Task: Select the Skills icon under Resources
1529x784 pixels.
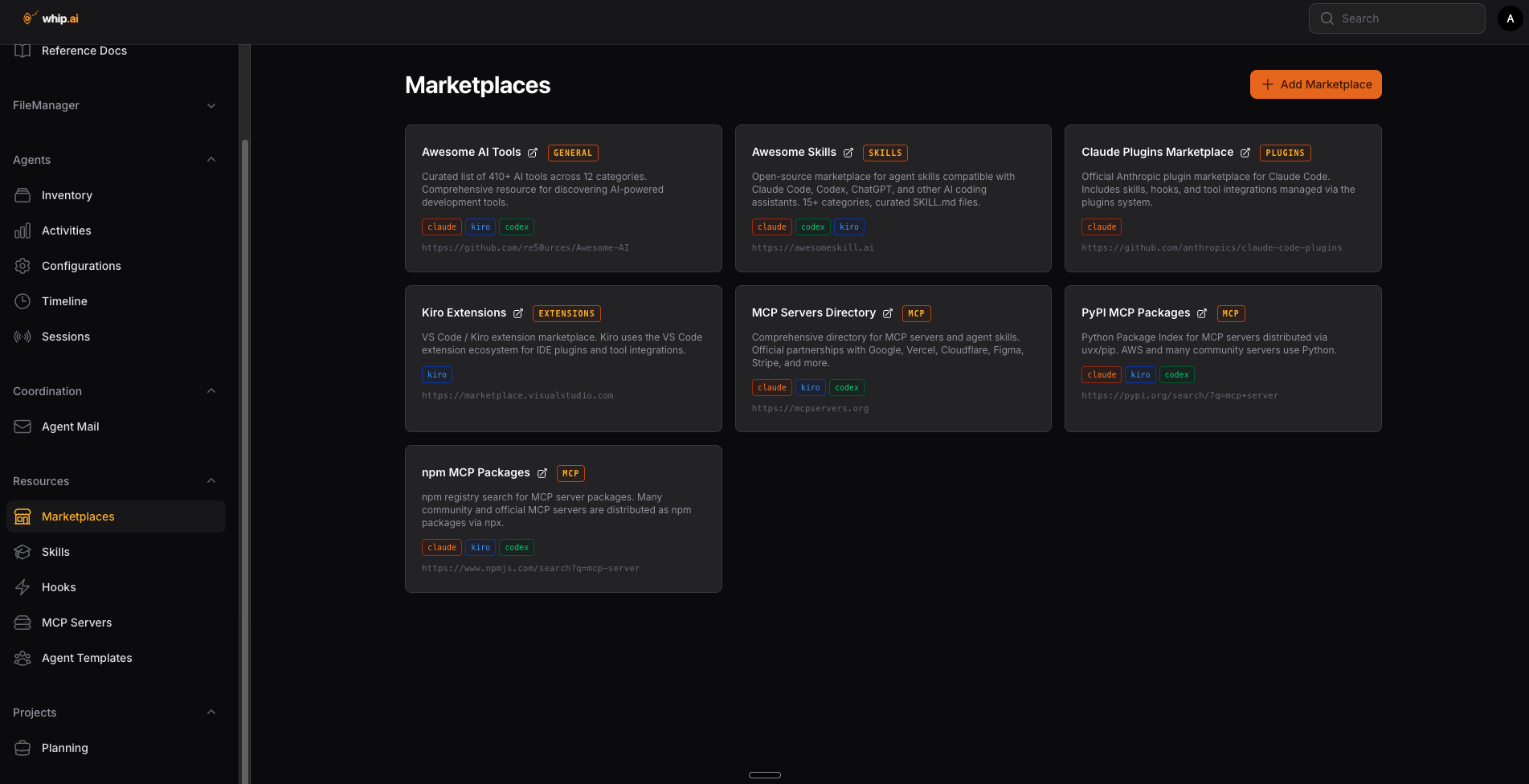Action: tap(22, 552)
